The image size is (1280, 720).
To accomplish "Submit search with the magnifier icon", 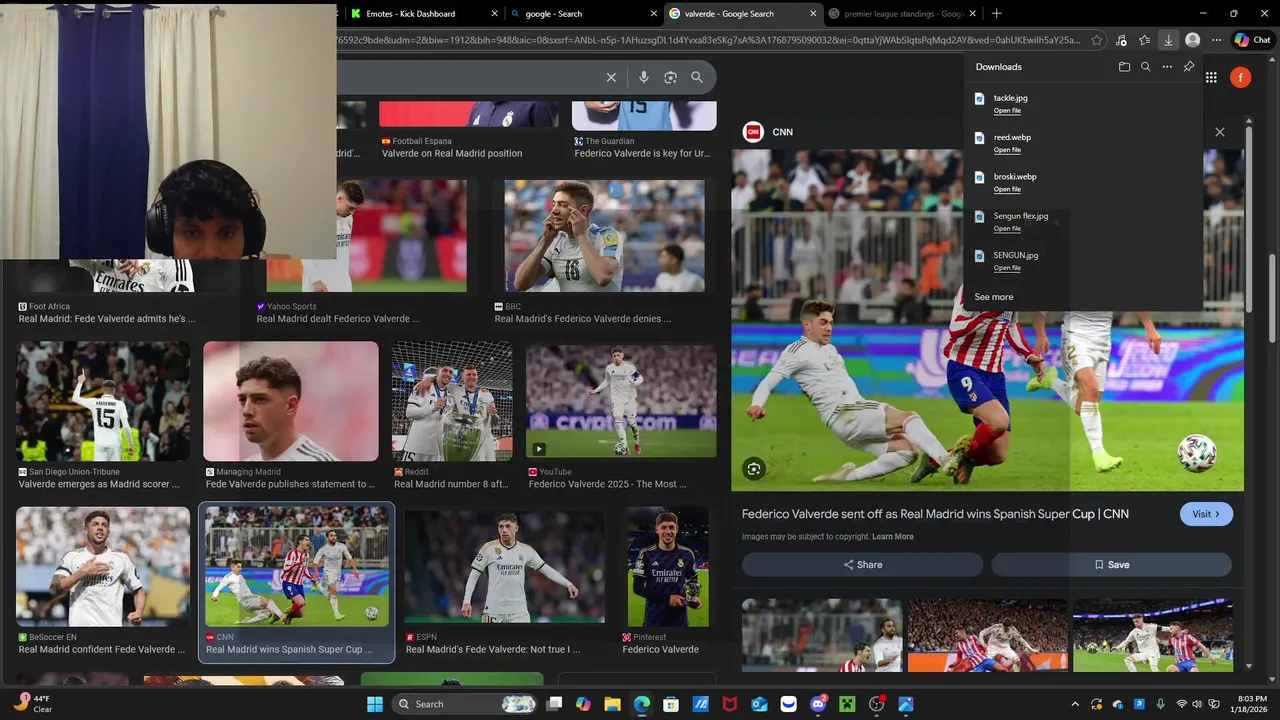I will (x=697, y=77).
